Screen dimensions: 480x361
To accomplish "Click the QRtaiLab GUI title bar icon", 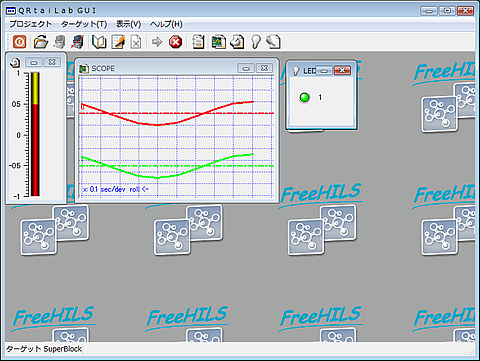I will (11, 11).
